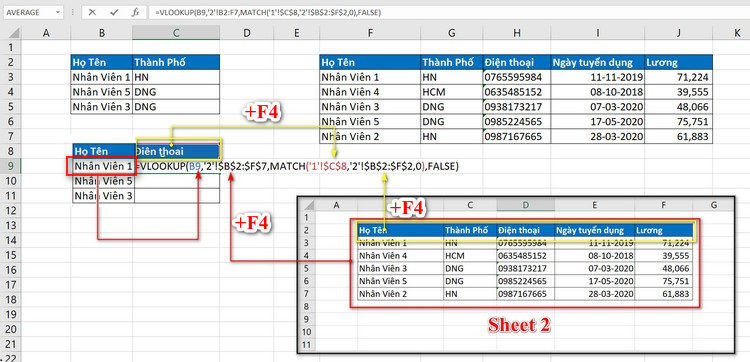750x362 pixels.
Task: Click cell B10 'Nhân Viên 5'
Action: pyautogui.click(x=104, y=181)
